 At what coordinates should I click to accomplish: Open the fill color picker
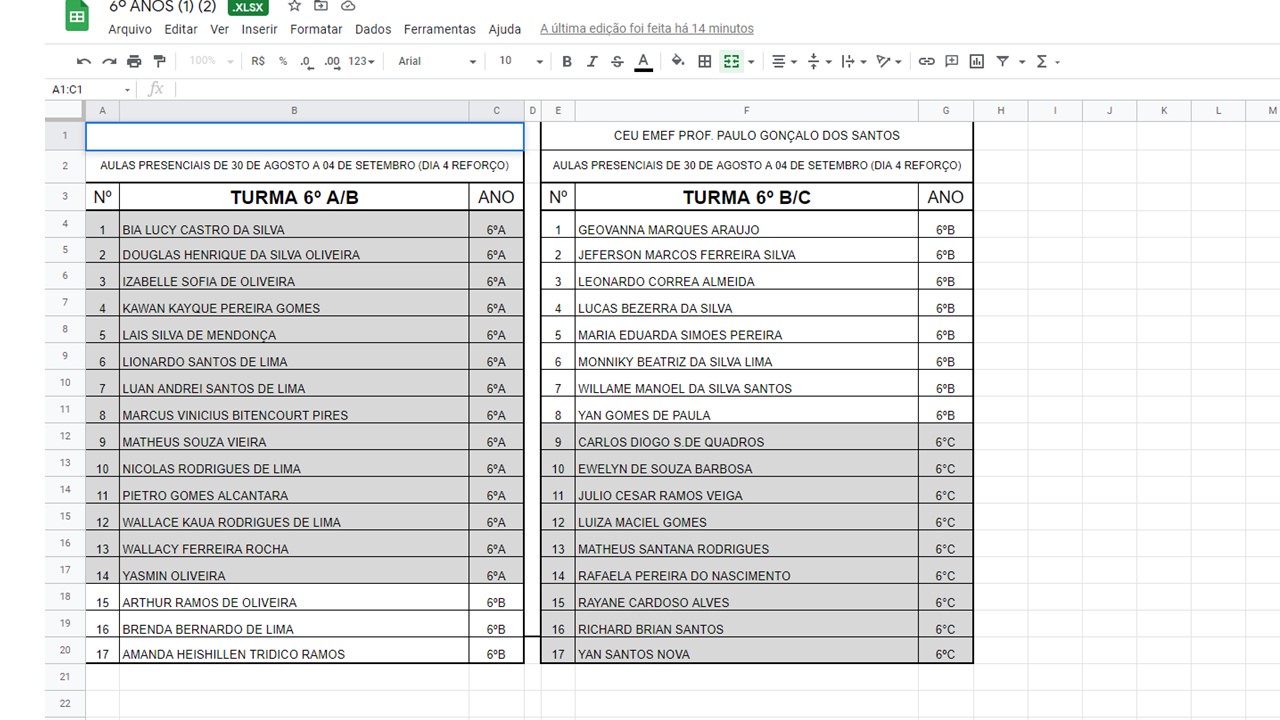[x=678, y=62]
